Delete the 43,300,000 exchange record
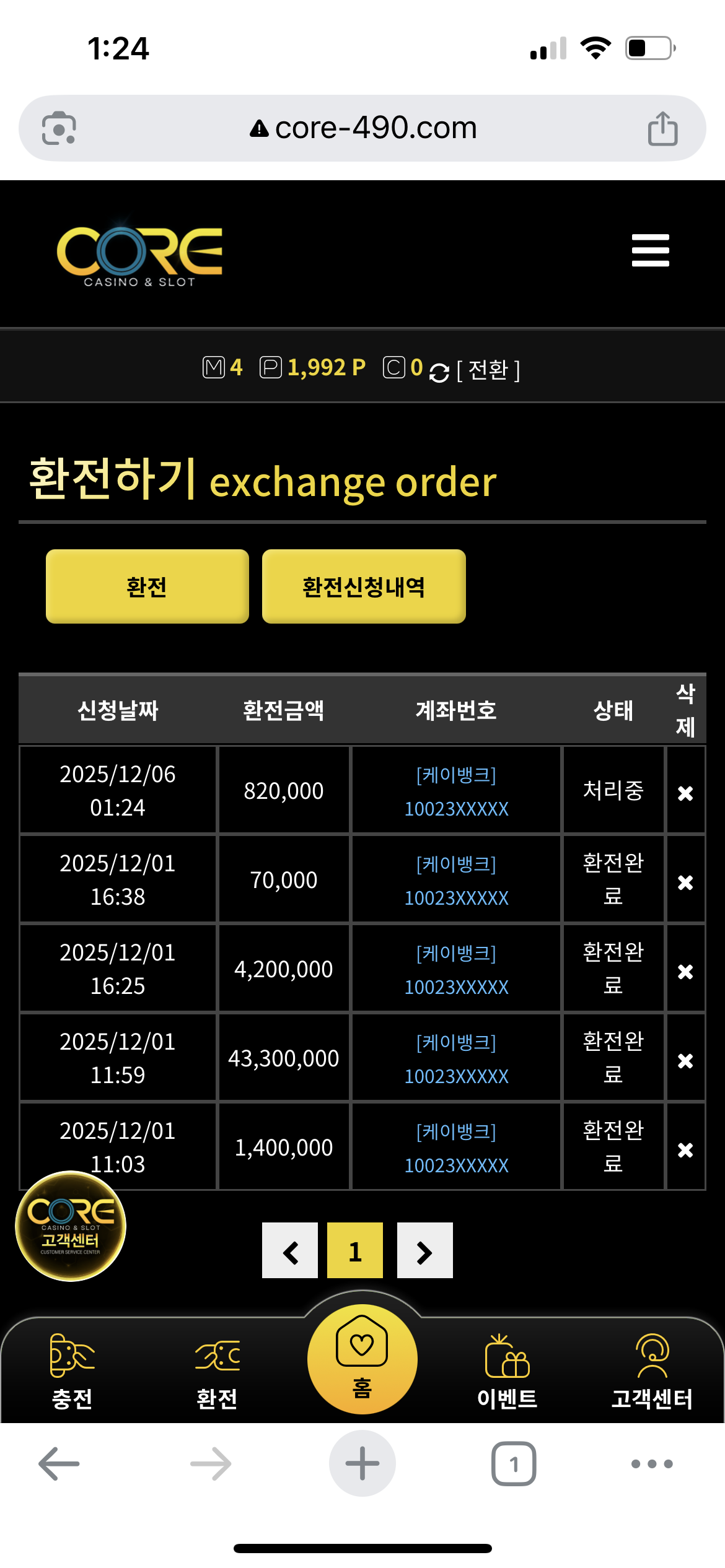The height and width of the screenshot is (1568, 725). [685, 1060]
